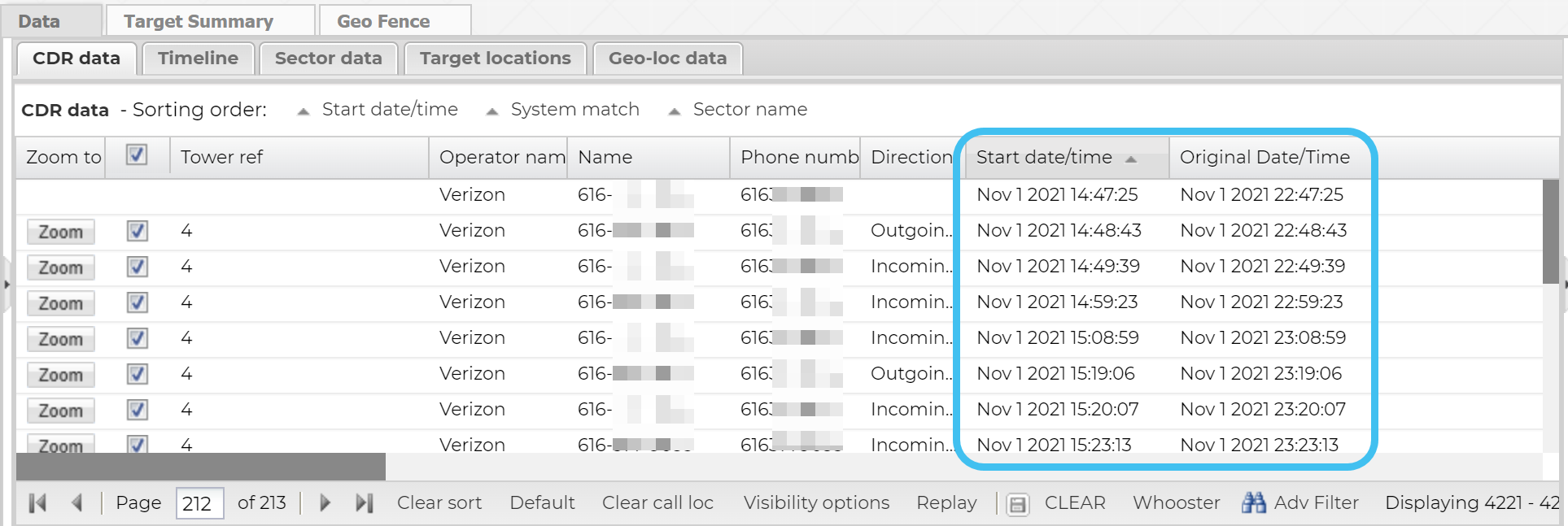Switch to the Timeline tab
Viewport: 1568px width, 526px height.
[x=198, y=59]
